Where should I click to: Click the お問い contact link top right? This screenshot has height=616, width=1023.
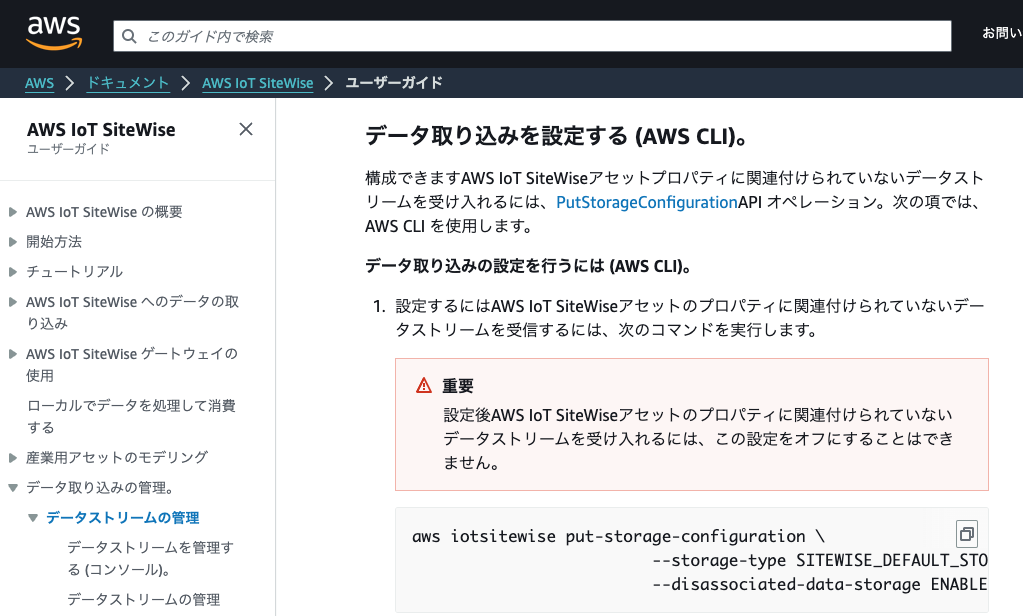(x=1001, y=31)
